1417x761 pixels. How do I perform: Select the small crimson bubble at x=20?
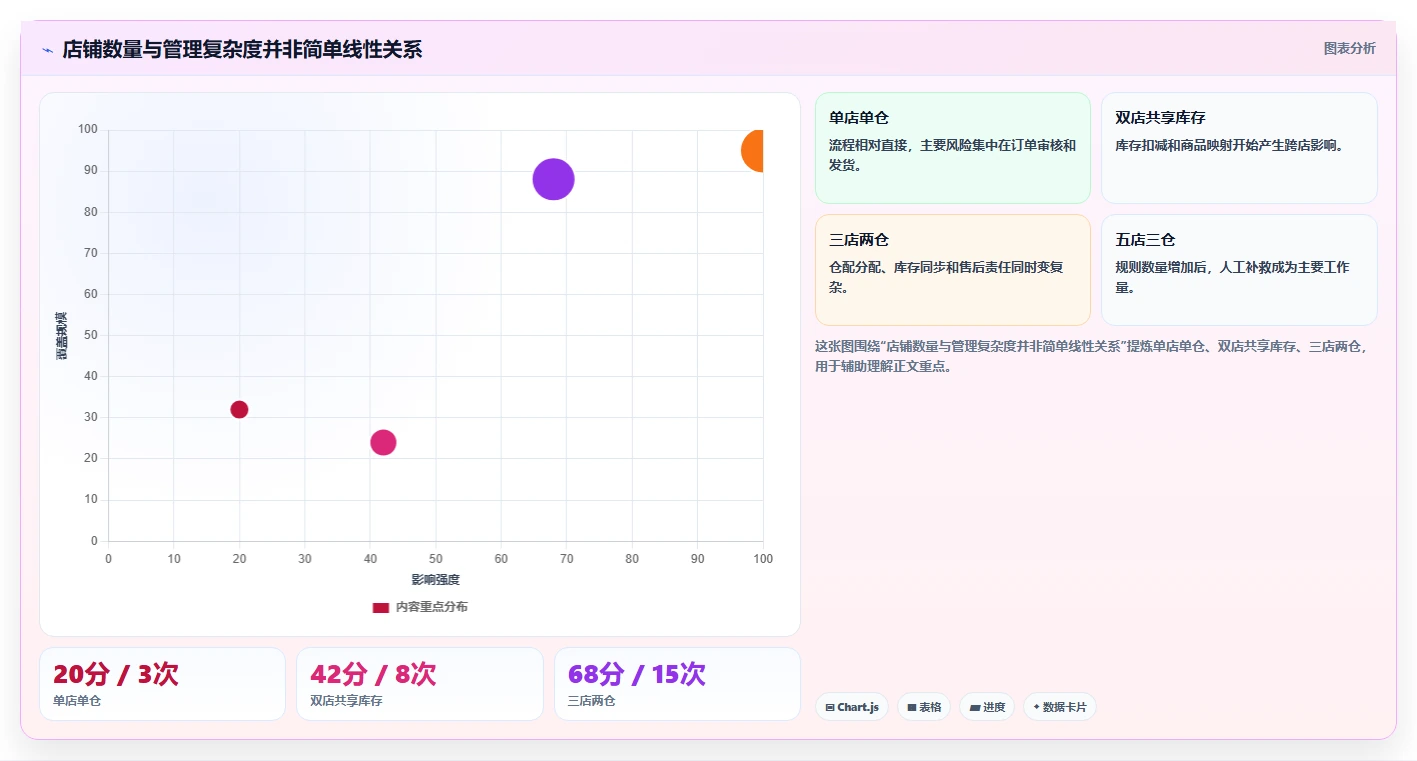(x=239, y=409)
